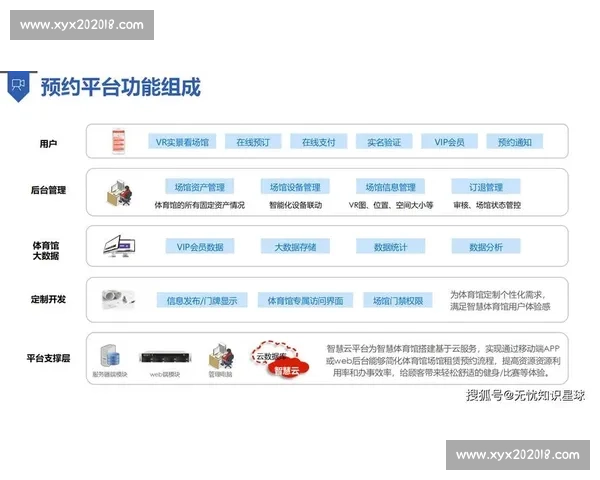
Task: Click the projector device icon in 定制开发 row
Action: [x=118, y=299]
